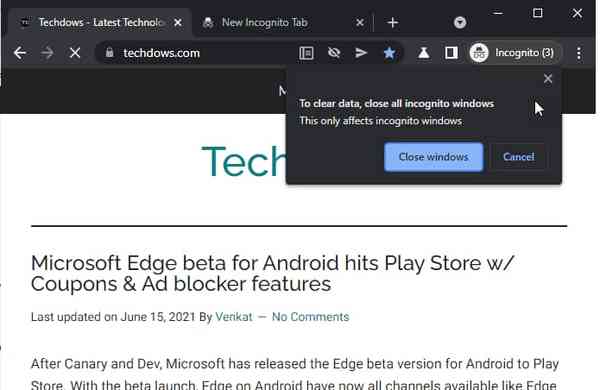Open the tab search dropdown button

click(x=460, y=23)
